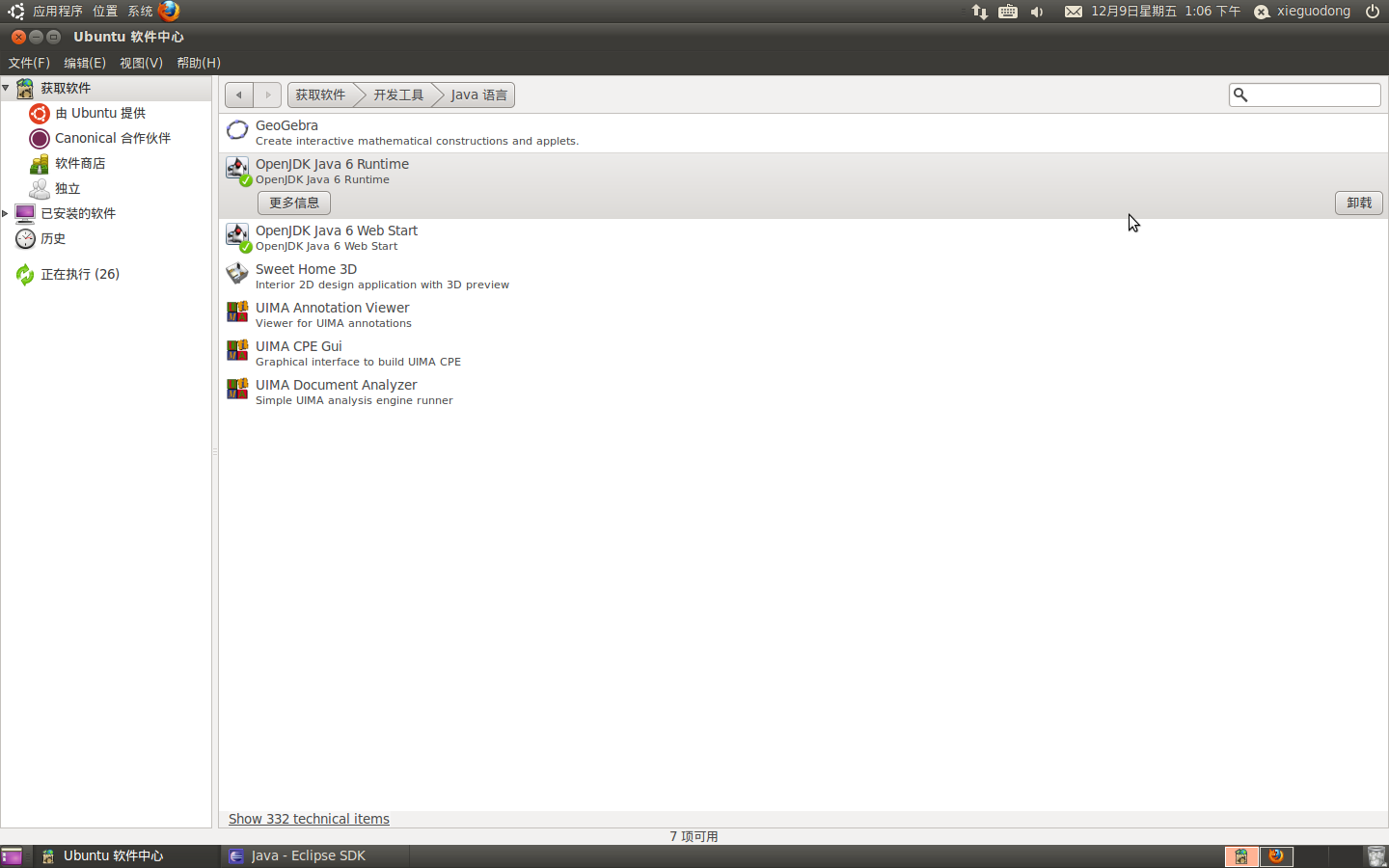Image resolution: width=1389 pixels, height=868 pixels.
Task: Switch to Ubuntu 软件中心 taskbar button
Action: [126, 856]
